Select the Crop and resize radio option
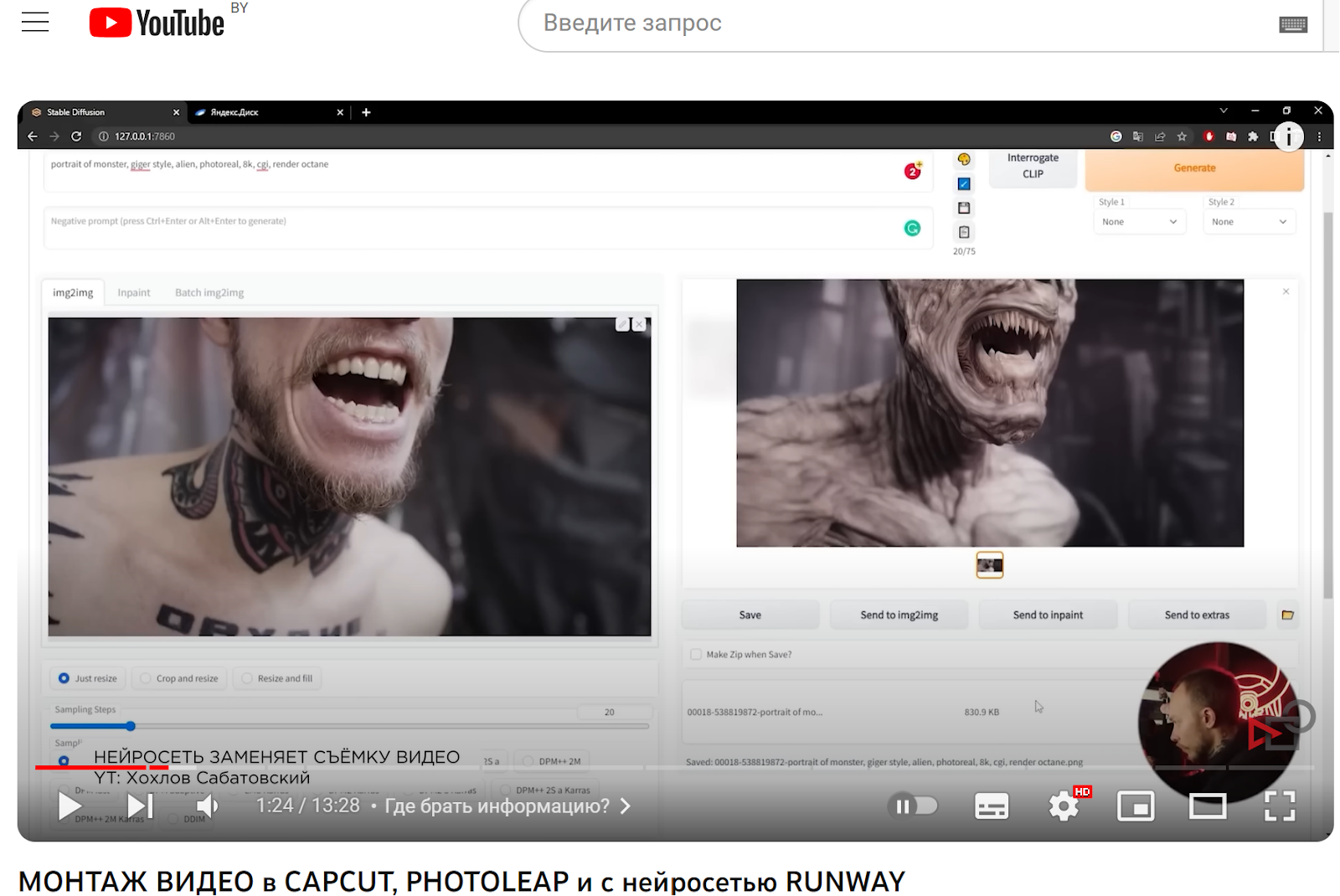 tap(179, 678)
